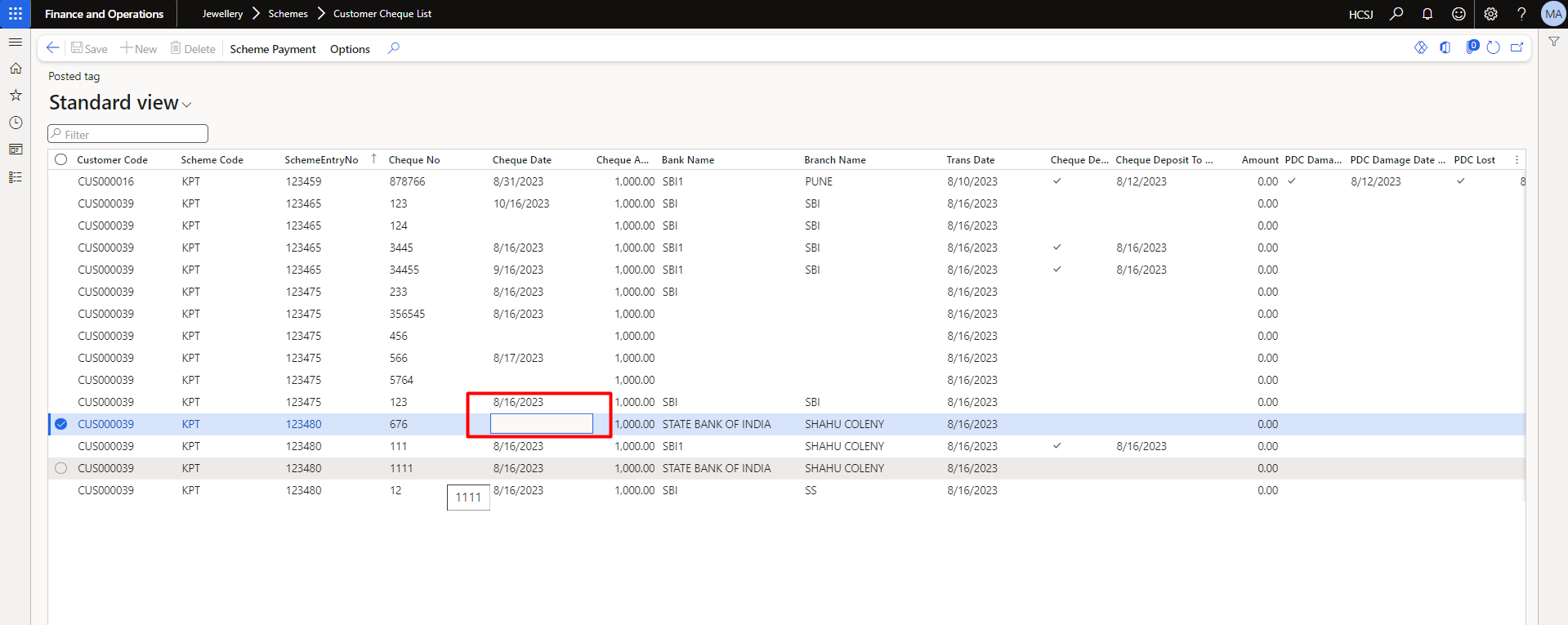Search actions with toolbar magnifier icon
Viewport: 1568px width, 625px height.
(x=394, y=48)
